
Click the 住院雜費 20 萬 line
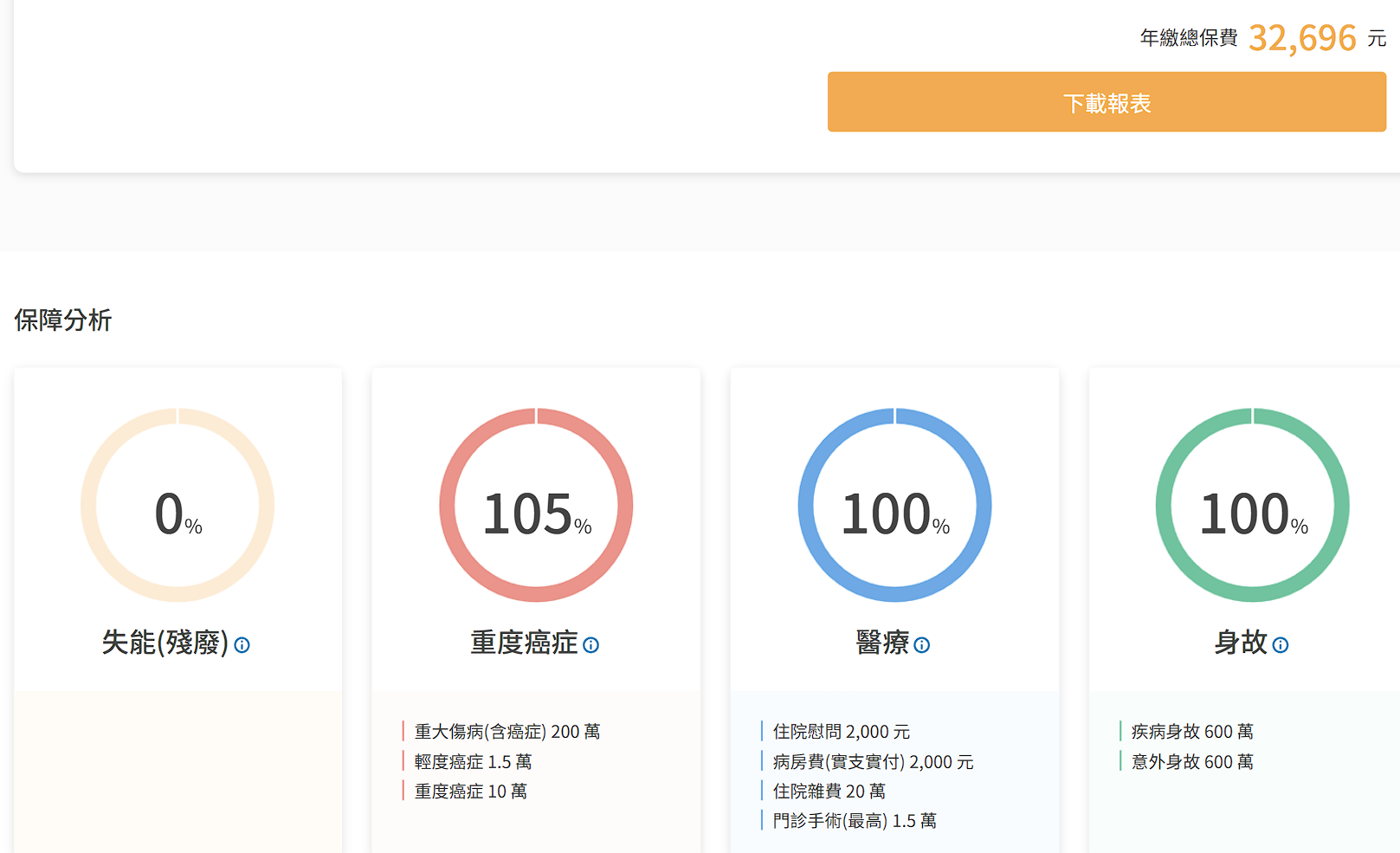coord(829,792)
